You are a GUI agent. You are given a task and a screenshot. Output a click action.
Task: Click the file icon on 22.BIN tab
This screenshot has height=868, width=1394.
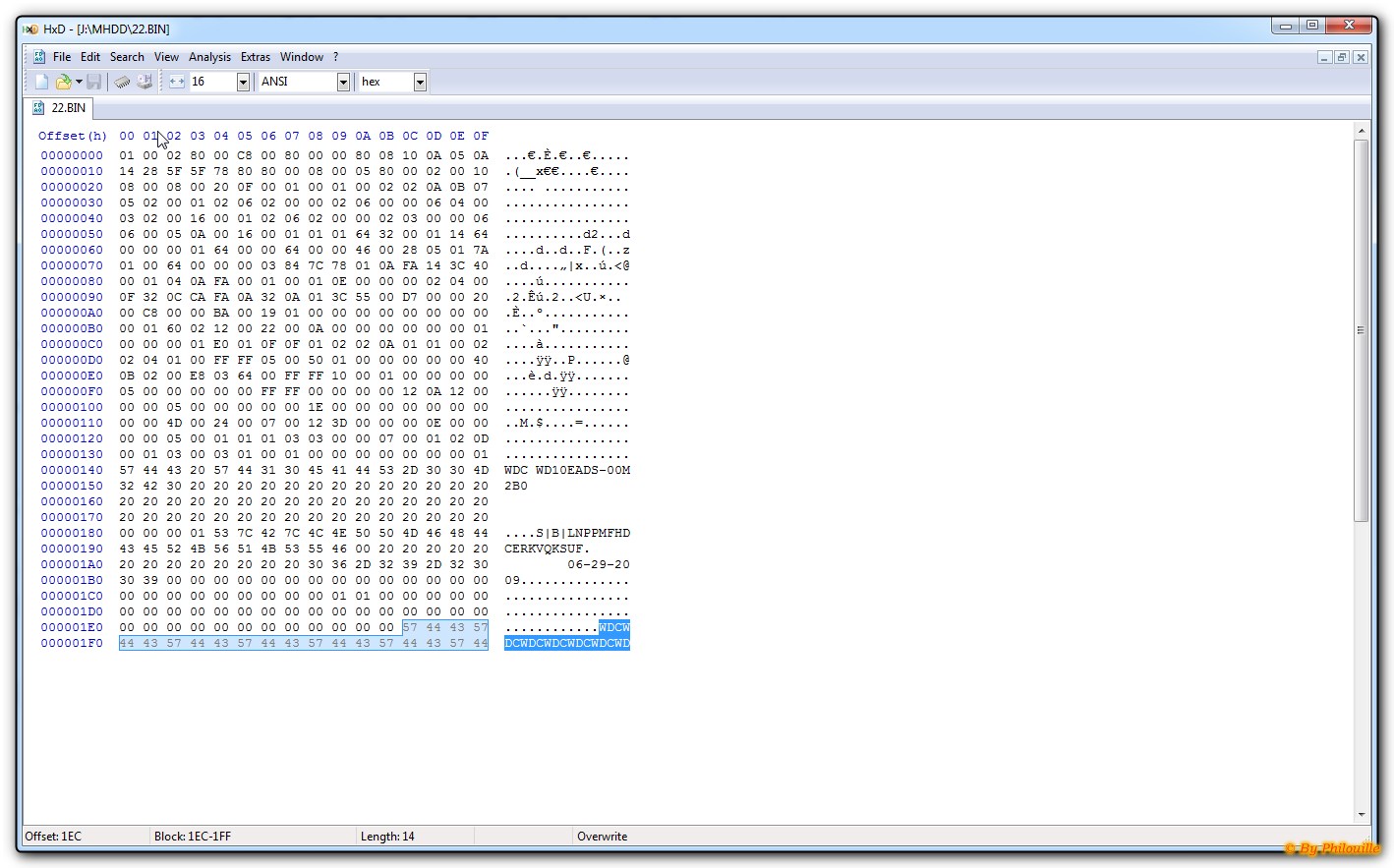(x=38, y=108)
